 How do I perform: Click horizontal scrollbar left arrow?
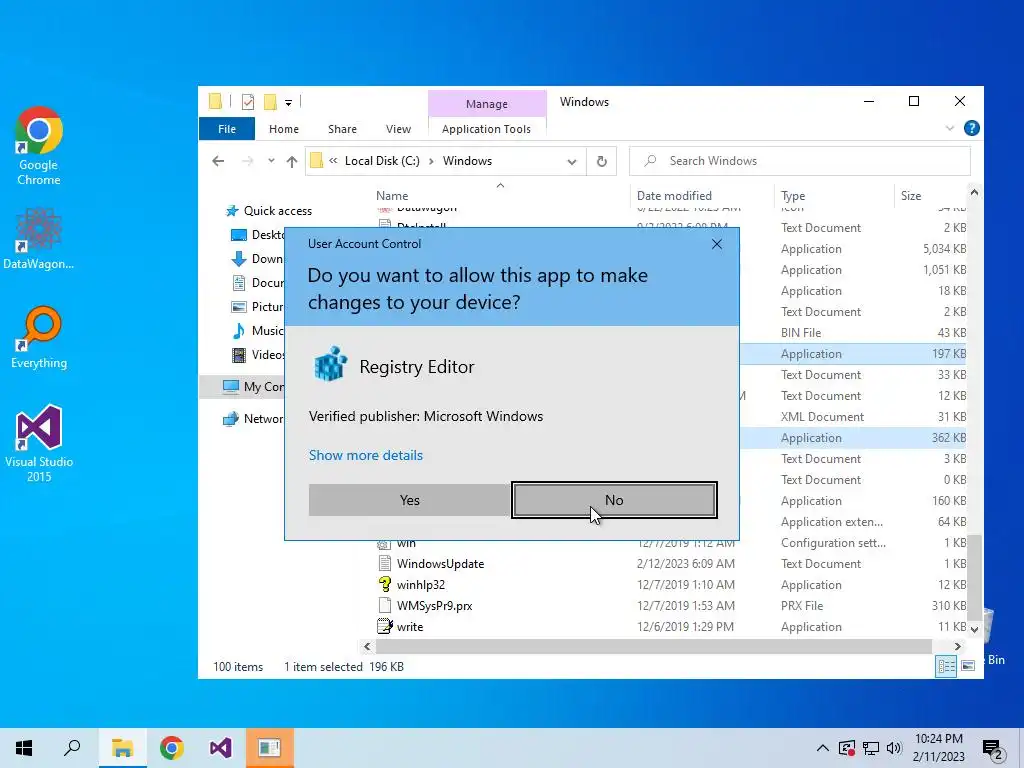tap(367, 646)
